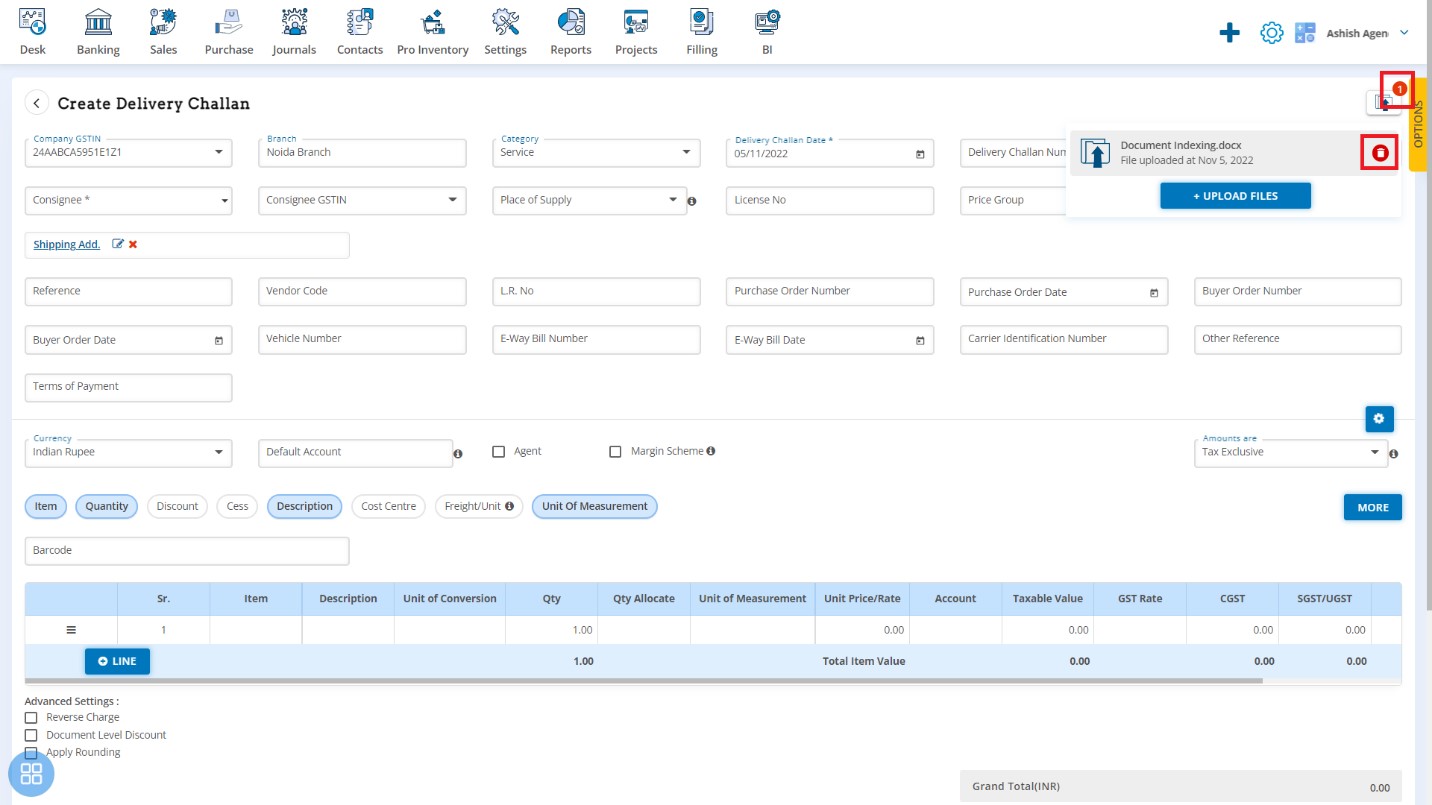This screenshot has width=1432, height=805.
Task: Open the calculator icon in header
Action: coord(1305,33)
